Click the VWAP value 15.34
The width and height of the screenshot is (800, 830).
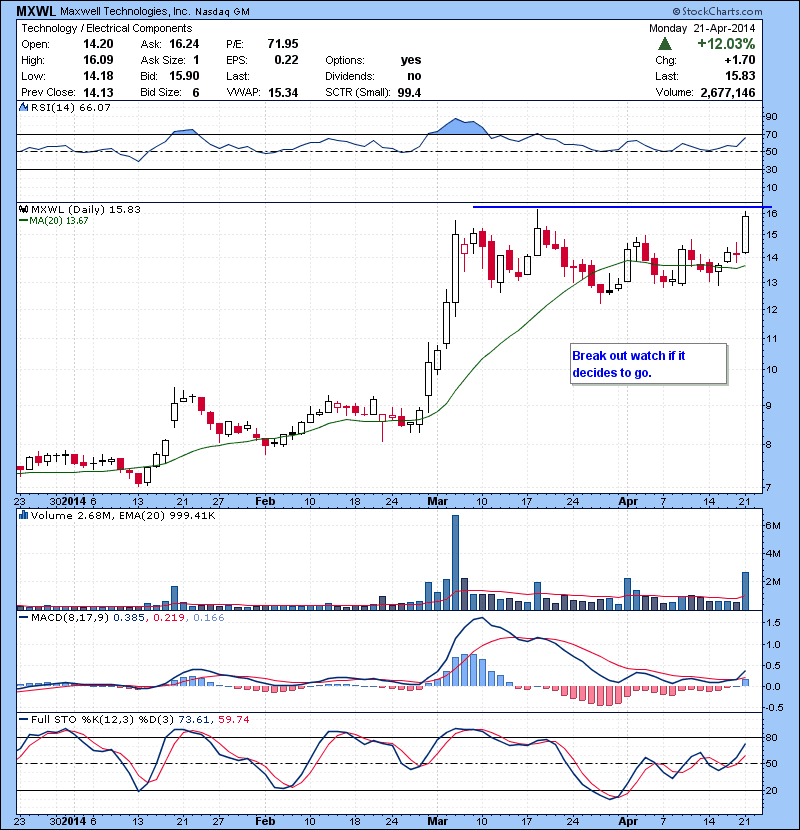(x=283, y=93)
